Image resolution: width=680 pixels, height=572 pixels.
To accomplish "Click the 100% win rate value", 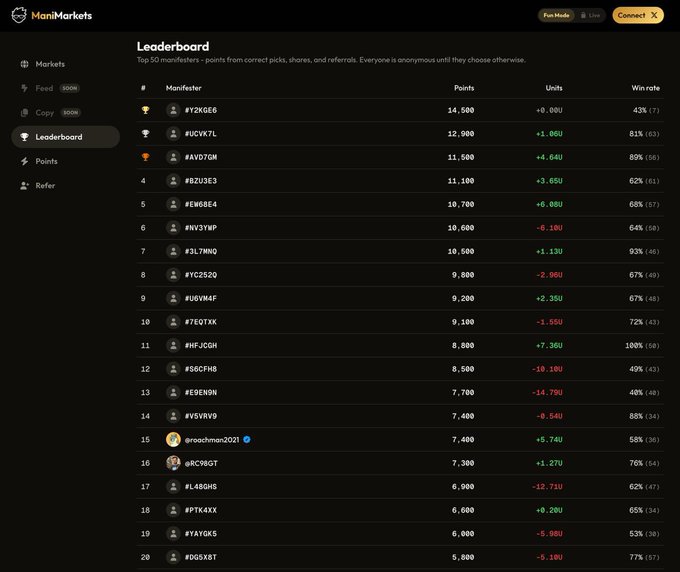I will pyautogui.click(x=634, y=346).
